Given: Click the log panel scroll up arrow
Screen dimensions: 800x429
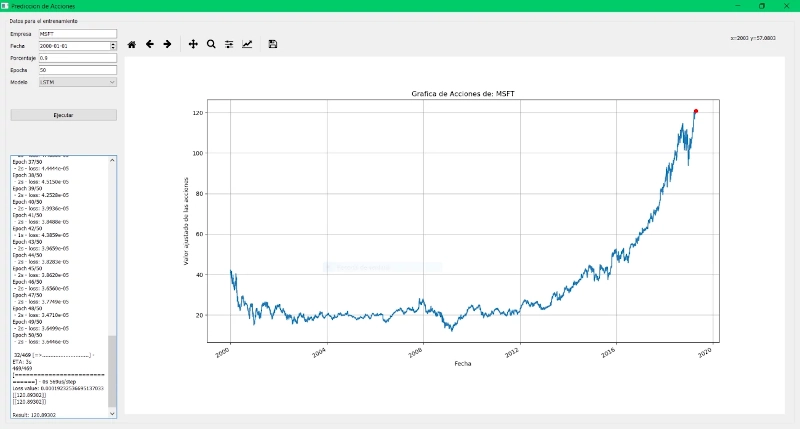Looking at the screenshot, I should 112,160.
